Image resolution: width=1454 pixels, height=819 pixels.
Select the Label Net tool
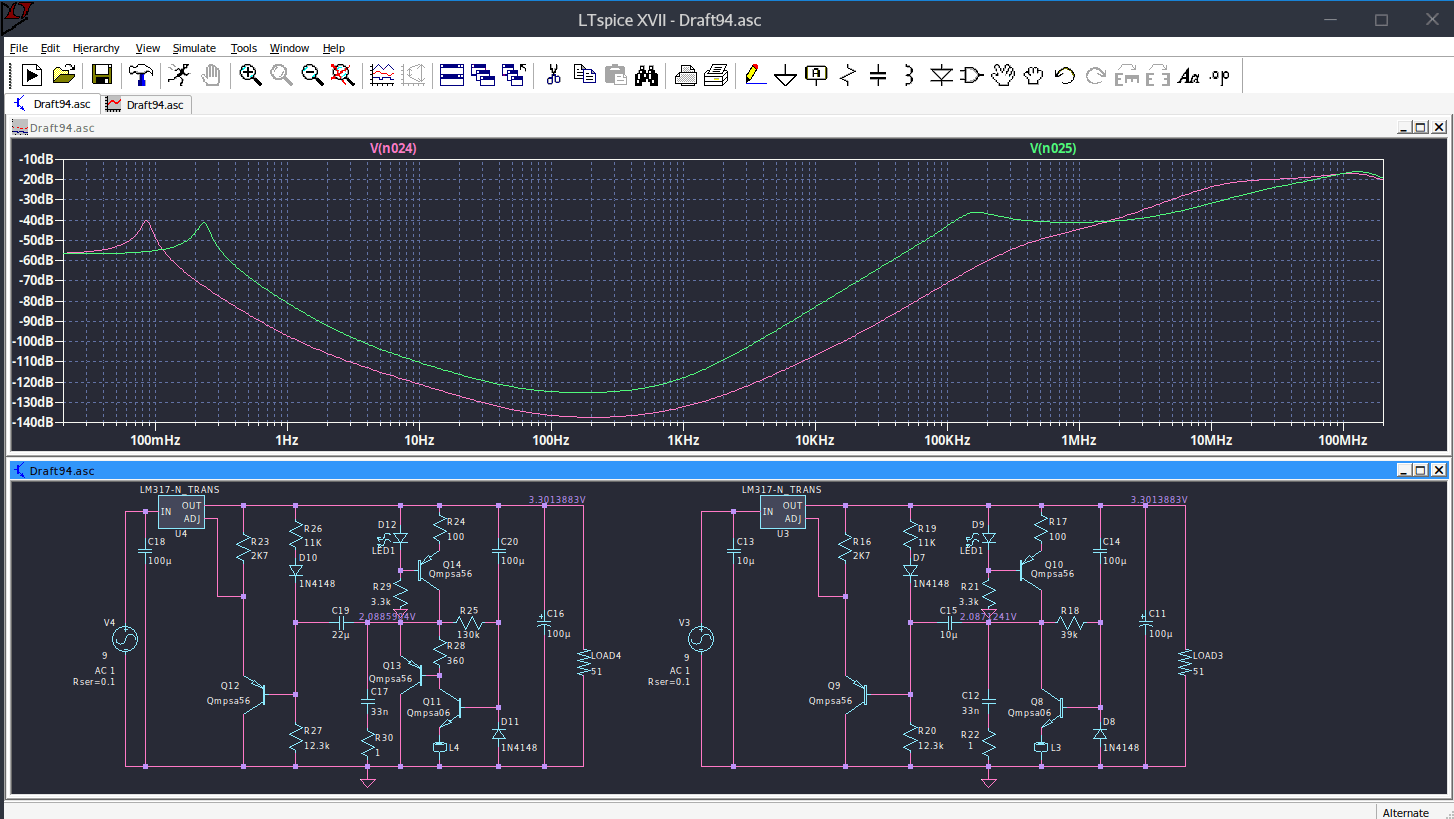[817, 75]
